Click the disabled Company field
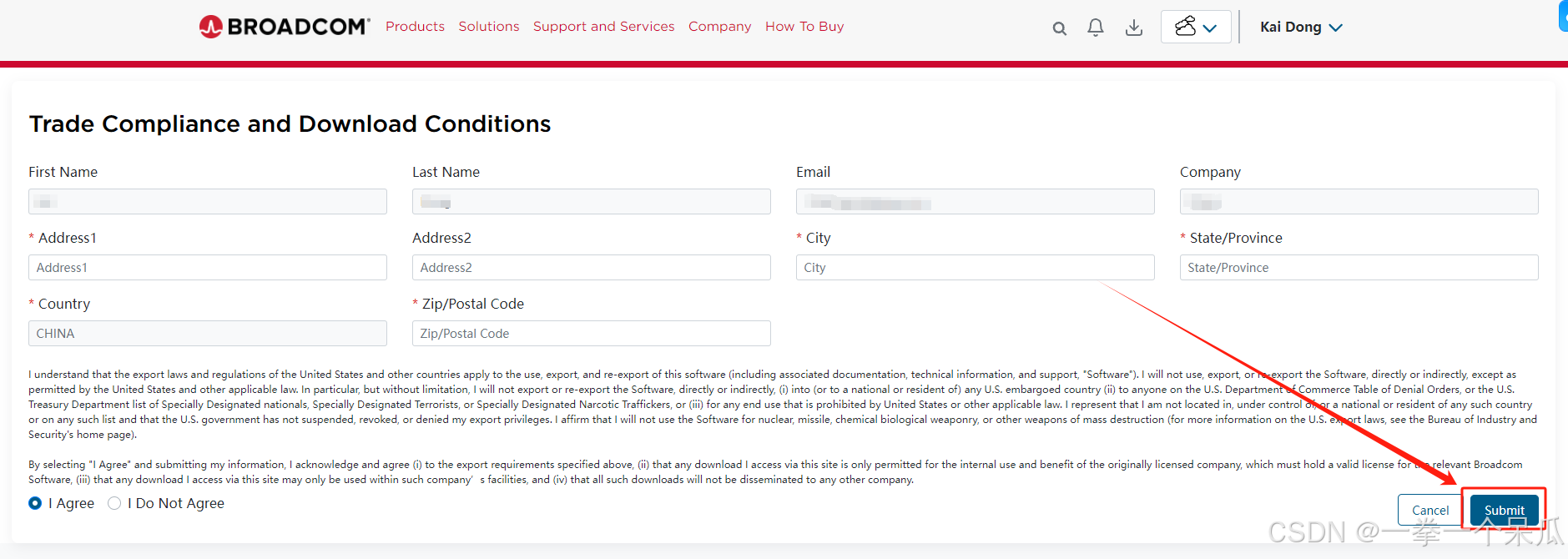 click(x=1359, y=202)
